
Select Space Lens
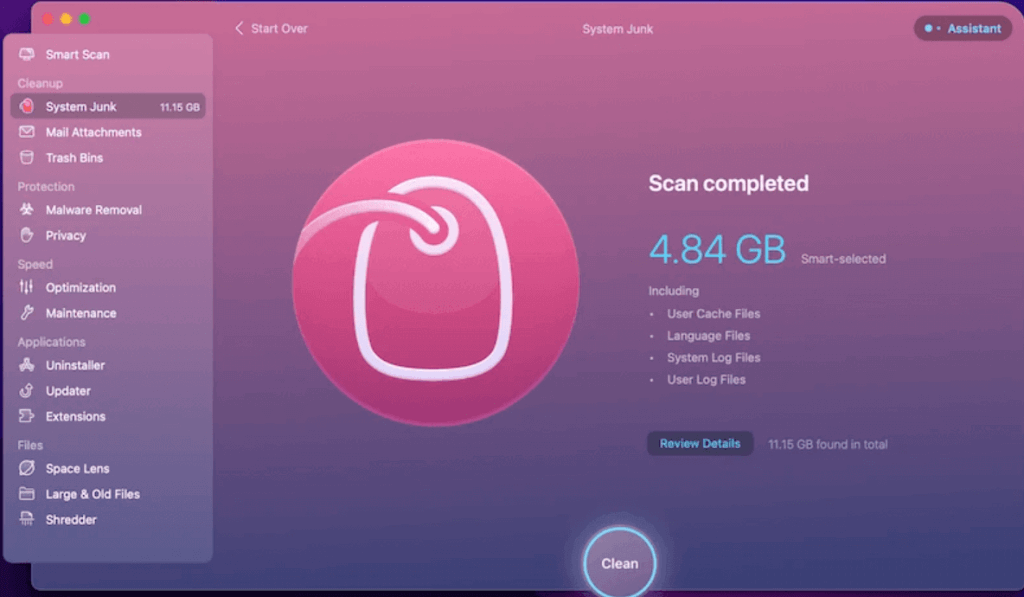point(108,468)
